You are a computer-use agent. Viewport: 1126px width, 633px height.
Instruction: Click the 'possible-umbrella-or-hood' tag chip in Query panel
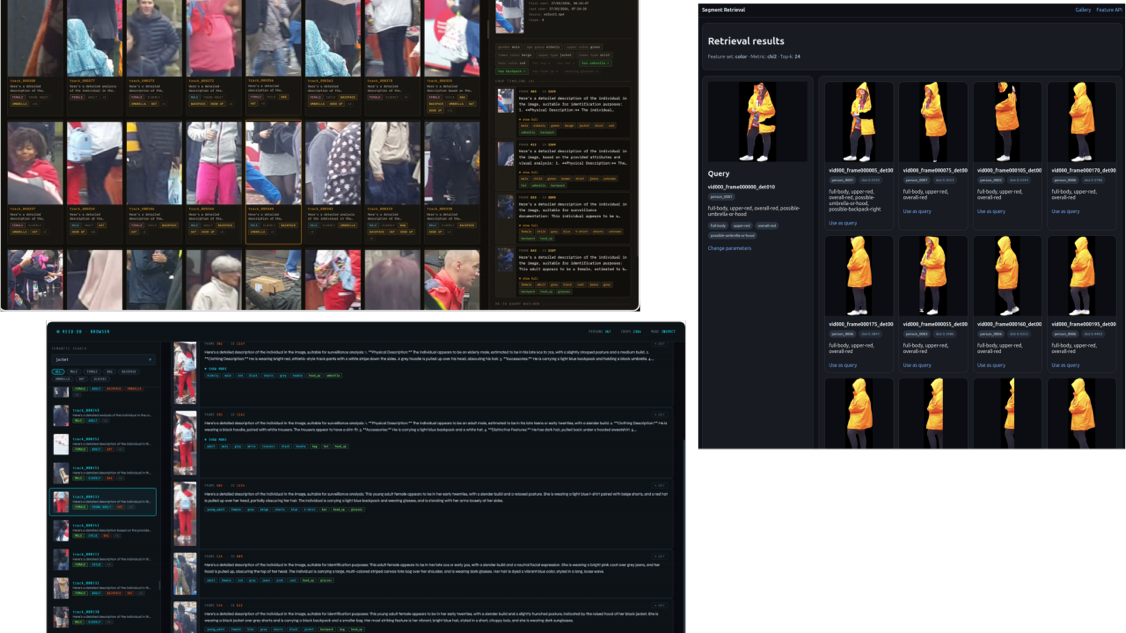tap(732, 235)
